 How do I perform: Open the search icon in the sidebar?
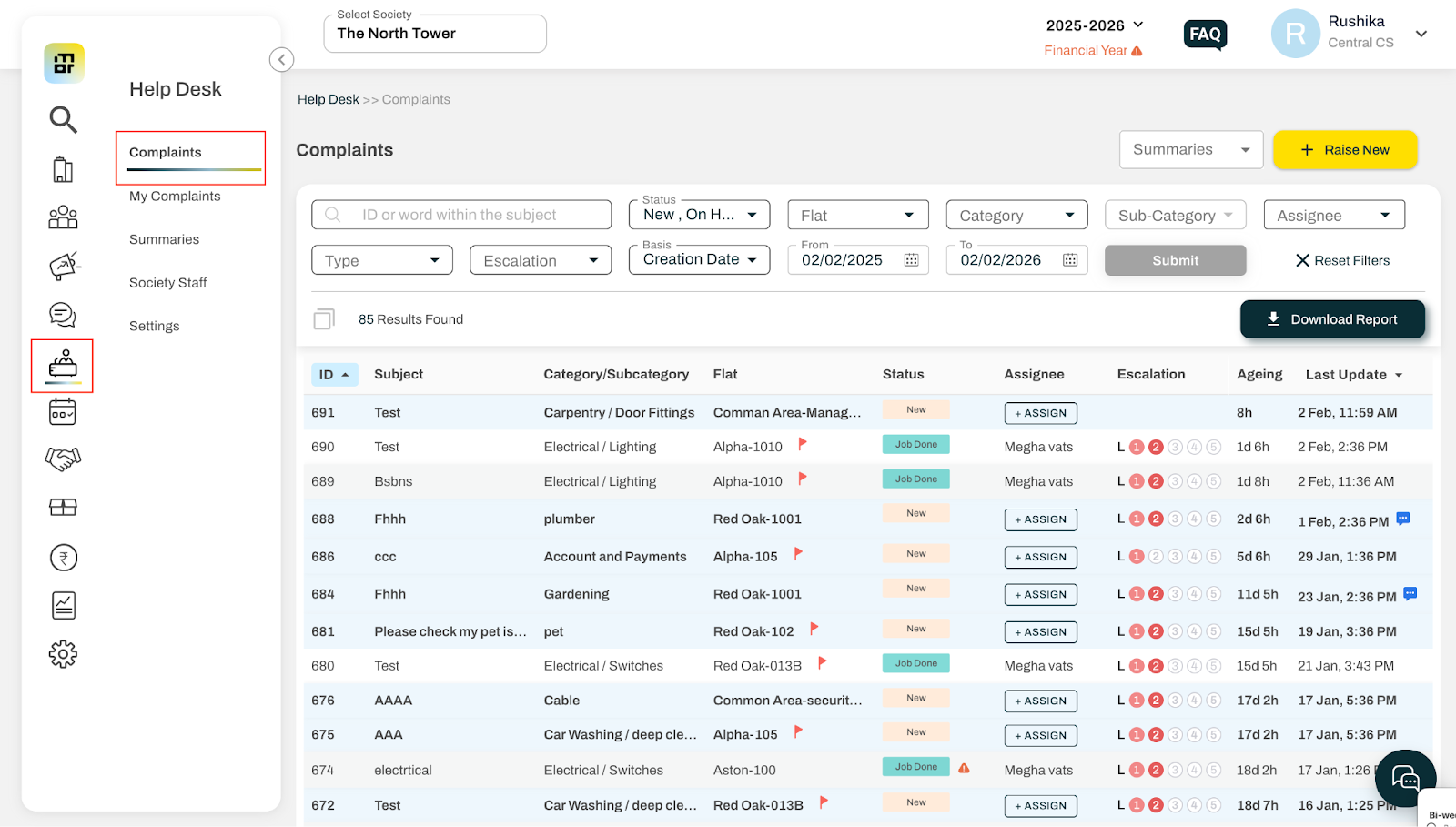coord(63,119)
